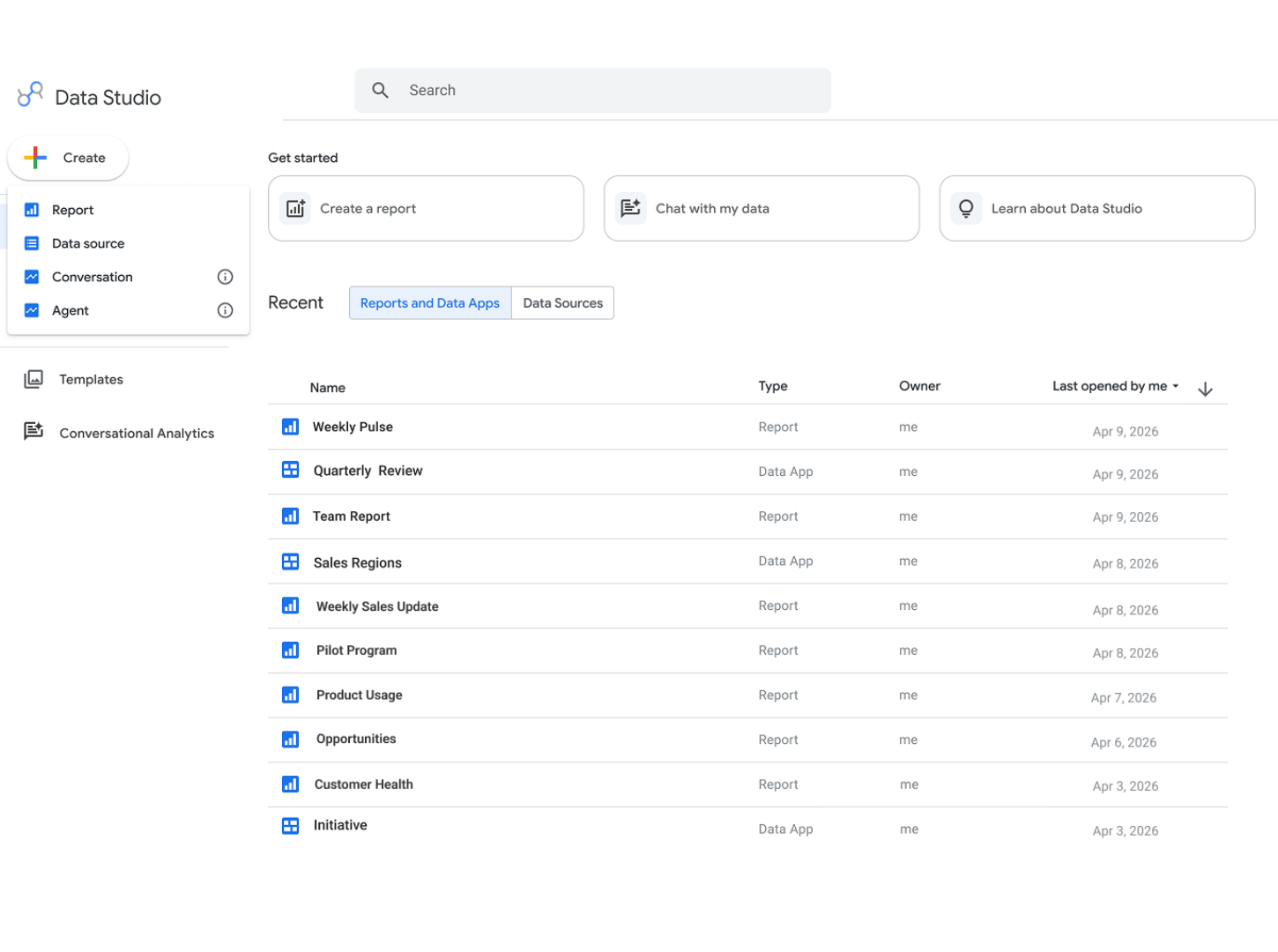Open Chat with my data
Screen dimensions: 1278x952
click(761, 208)
